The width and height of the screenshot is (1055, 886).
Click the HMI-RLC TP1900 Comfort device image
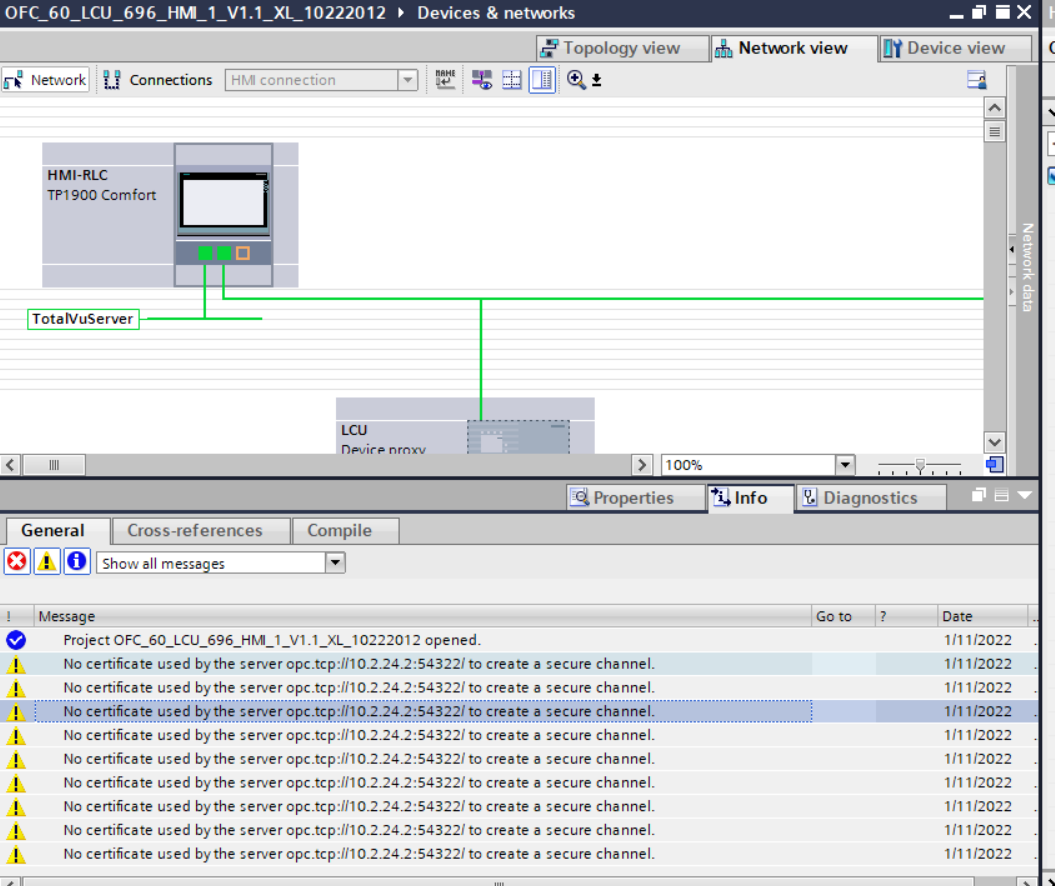pyautogui.click(x=223, y=214)
